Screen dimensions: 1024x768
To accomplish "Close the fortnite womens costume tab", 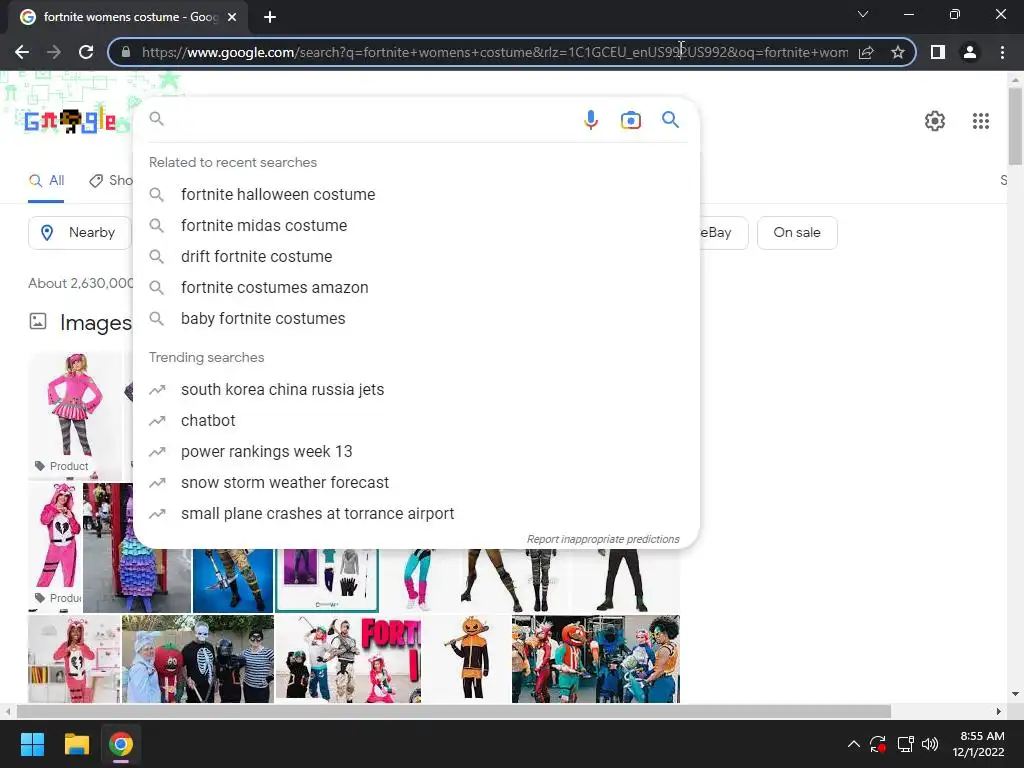I will pos(232,17).
